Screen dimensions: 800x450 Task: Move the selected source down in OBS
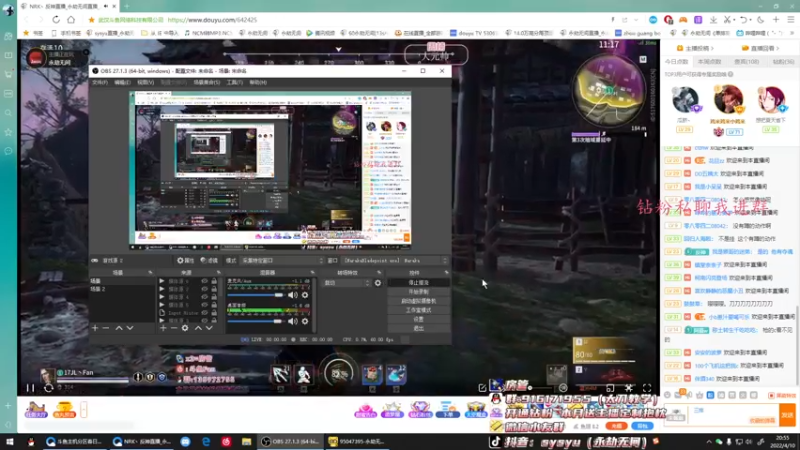click(x=209, y=328)
